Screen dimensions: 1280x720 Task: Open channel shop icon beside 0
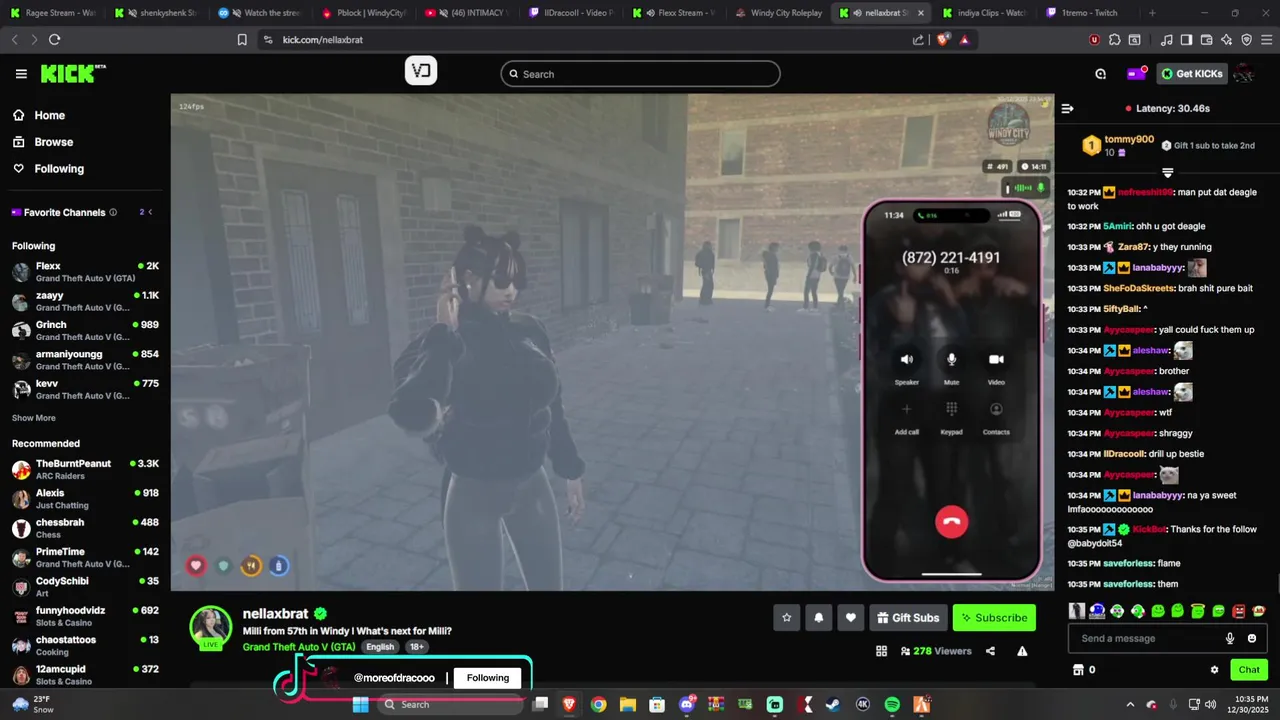coord(1078,670)
